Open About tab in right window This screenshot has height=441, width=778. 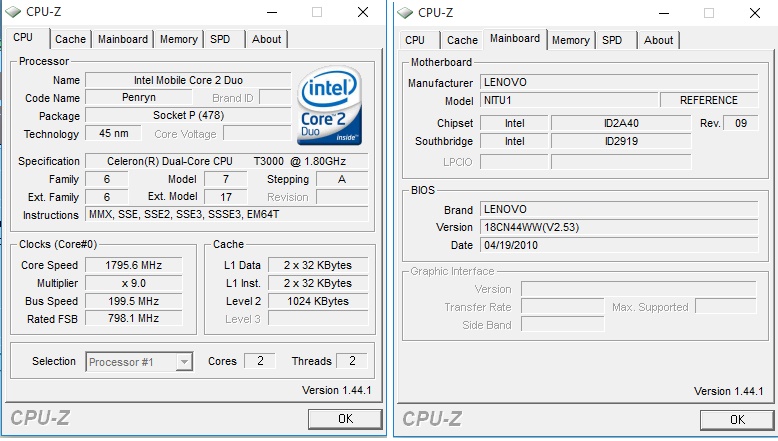click(658, 40)
